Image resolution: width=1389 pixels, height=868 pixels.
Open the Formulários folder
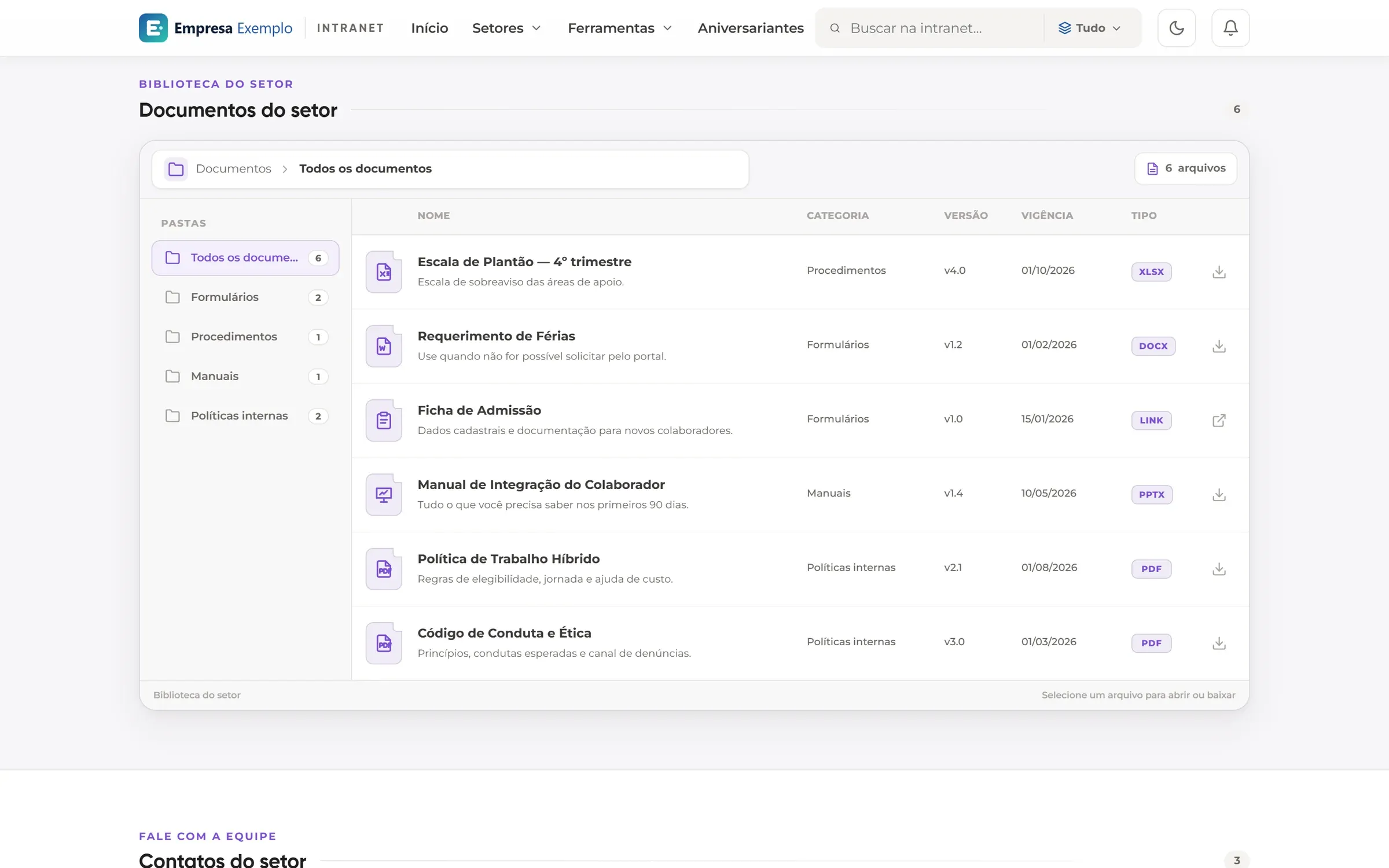coord(245,297)
